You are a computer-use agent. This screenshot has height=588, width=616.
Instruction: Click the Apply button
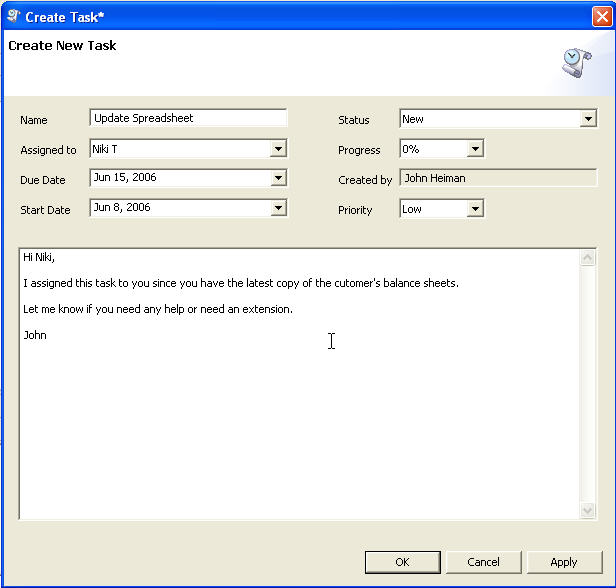tap(564, 562)
